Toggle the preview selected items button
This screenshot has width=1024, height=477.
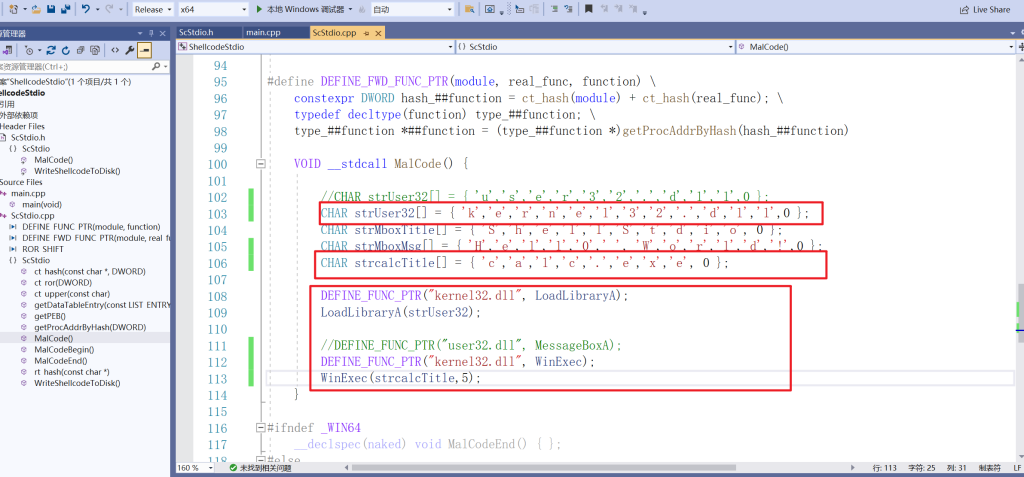[x=145, y=49]
